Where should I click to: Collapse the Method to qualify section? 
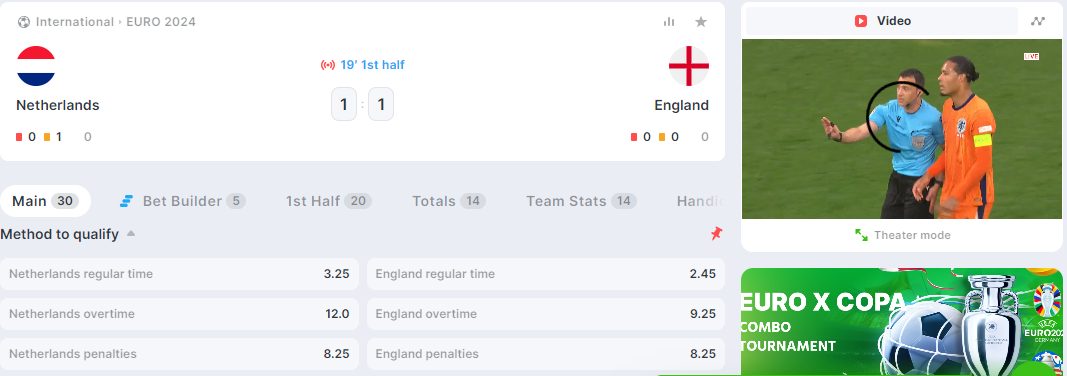[131, 234]
